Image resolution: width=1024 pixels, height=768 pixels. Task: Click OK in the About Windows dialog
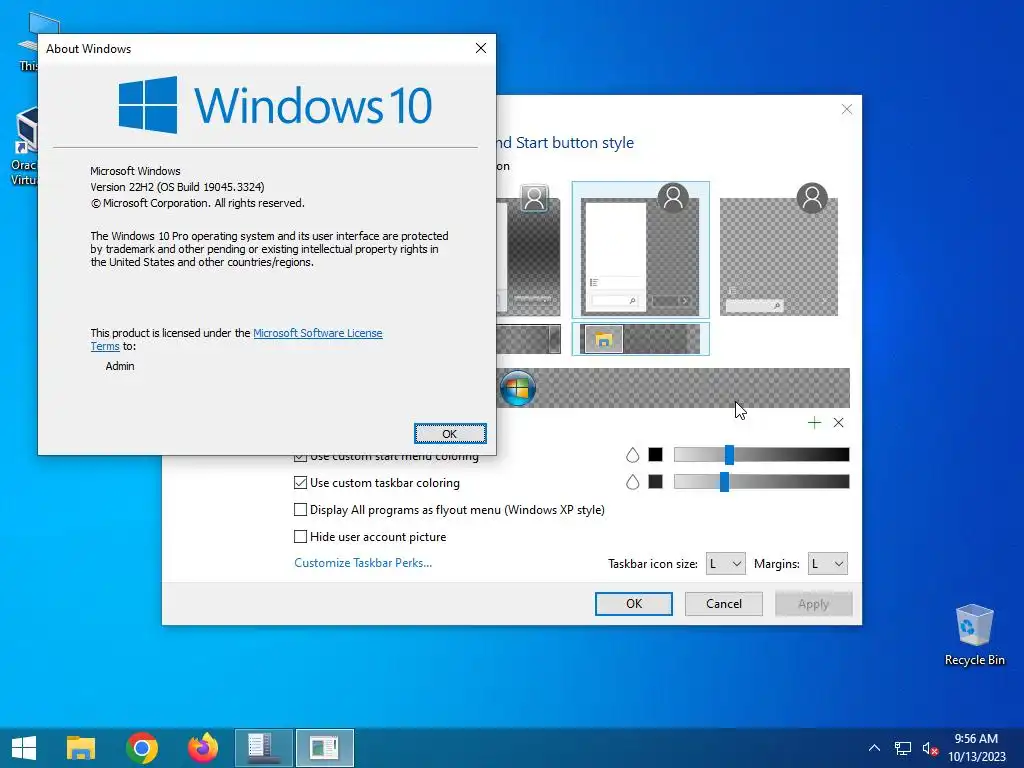pyautogui.click(x=450, y=434)
